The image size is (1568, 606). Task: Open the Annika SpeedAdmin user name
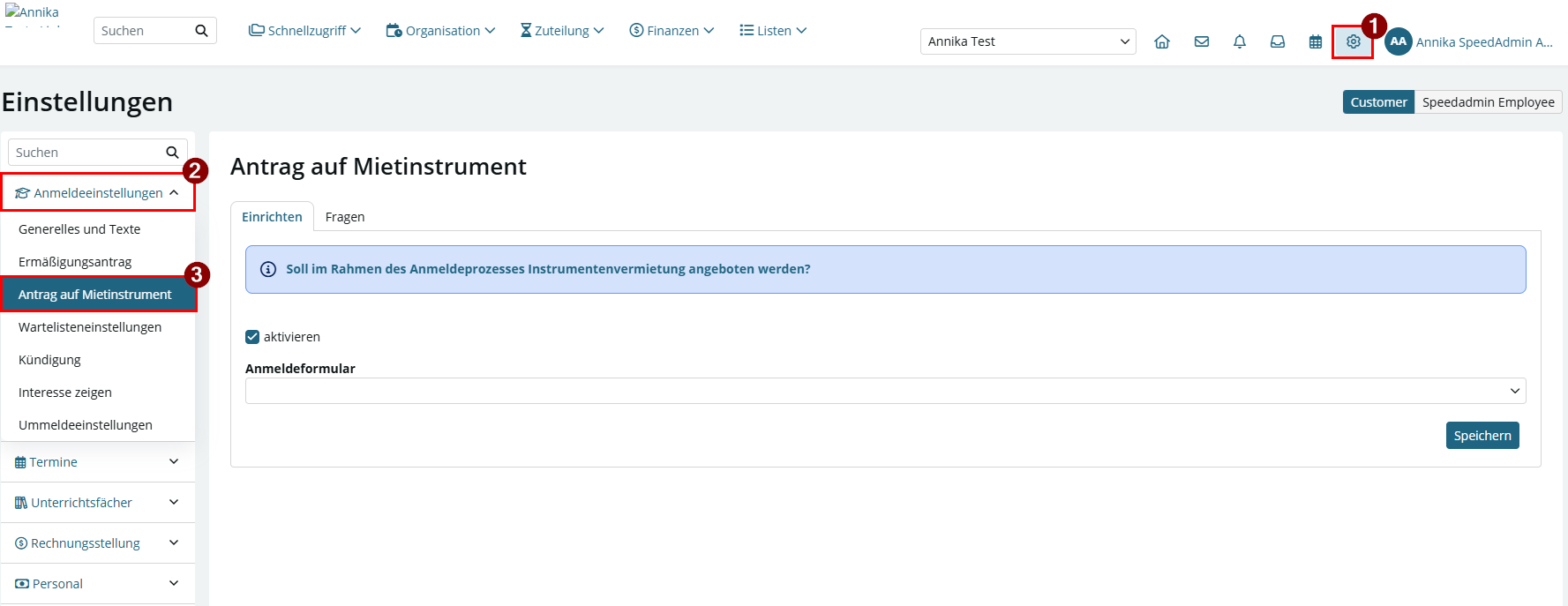click(x=1484, y=42)
